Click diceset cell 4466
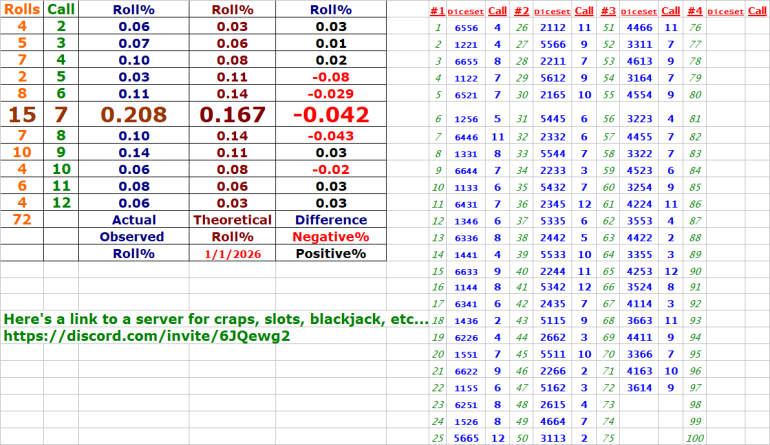Image resolution: width=770 pixels, height=445 pixels. pyautogui.click(x=638, y=28)
